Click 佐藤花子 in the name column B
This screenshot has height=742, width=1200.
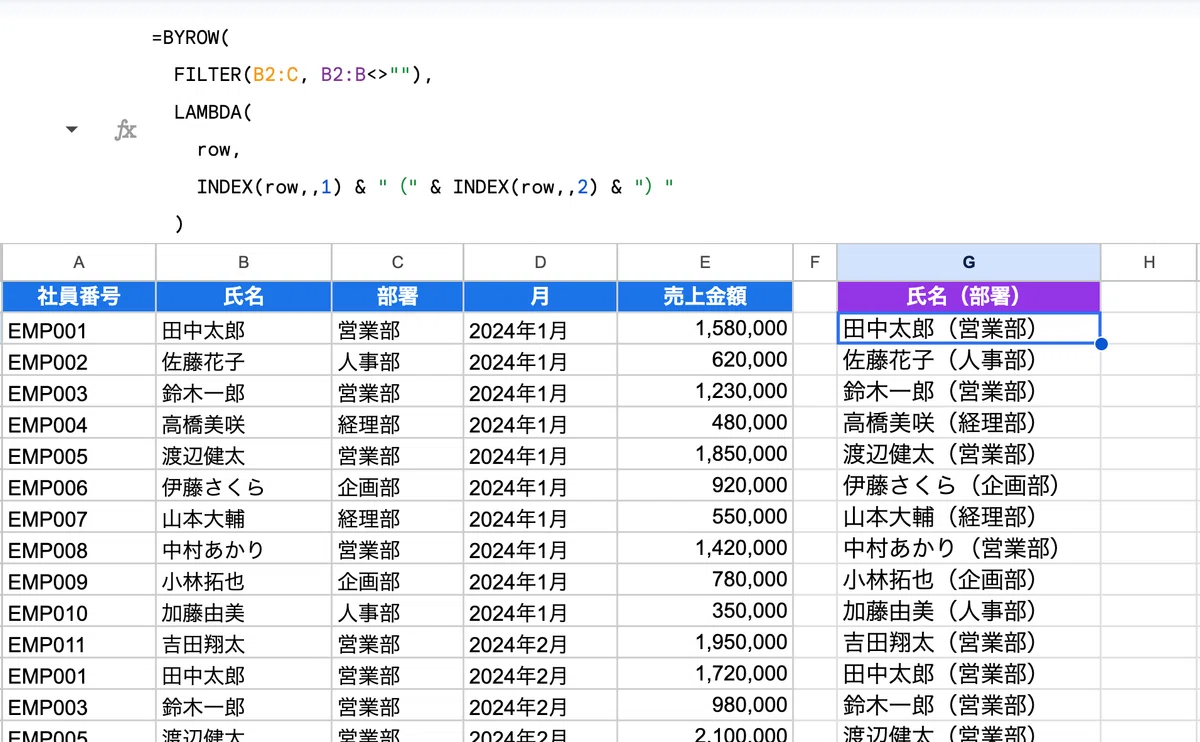[243, 361]
